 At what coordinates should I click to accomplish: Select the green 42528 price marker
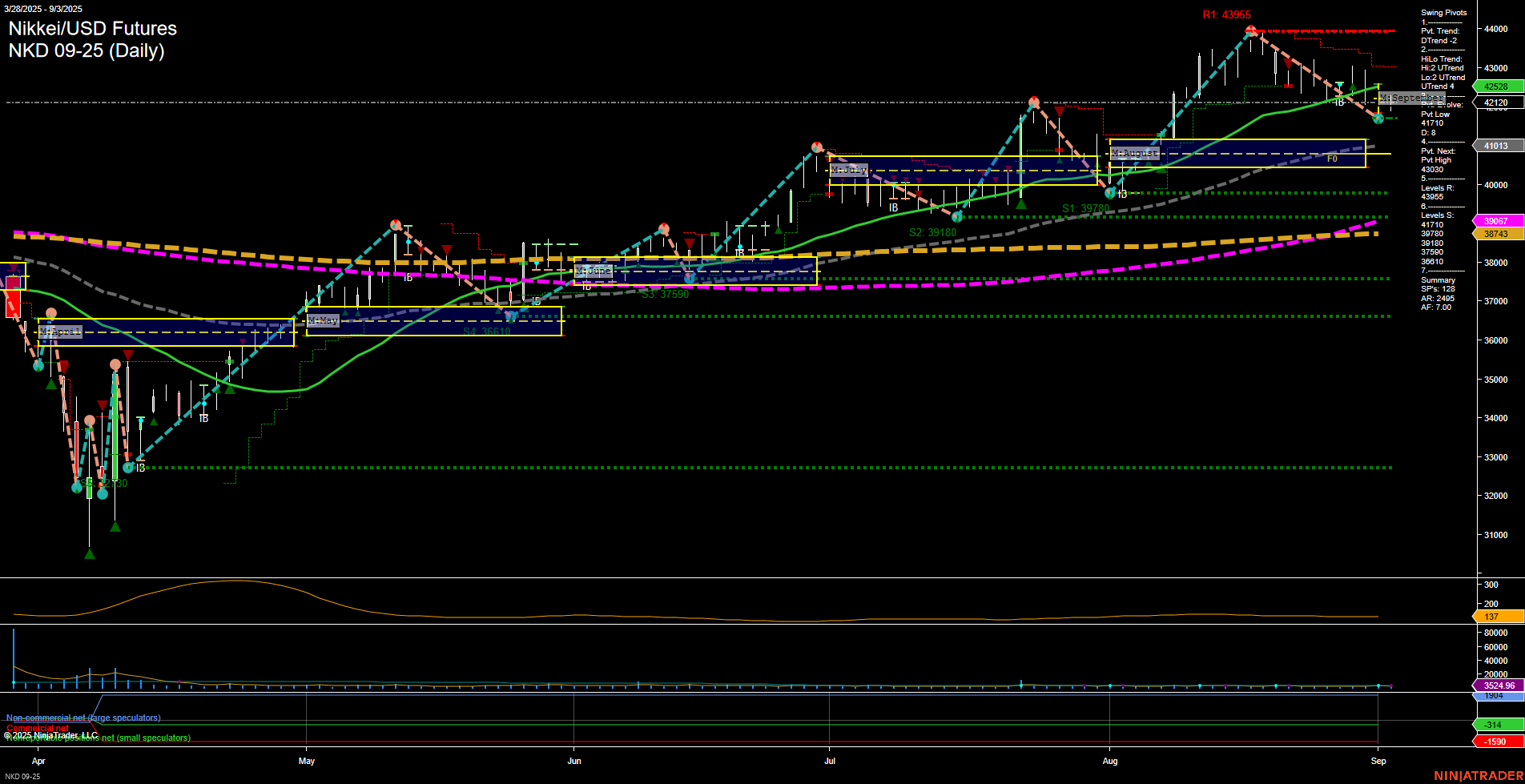pos(1495,86)
